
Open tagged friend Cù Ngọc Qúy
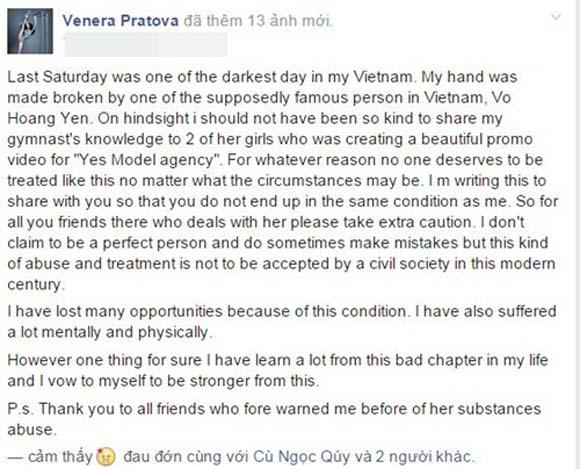point(301,456)
